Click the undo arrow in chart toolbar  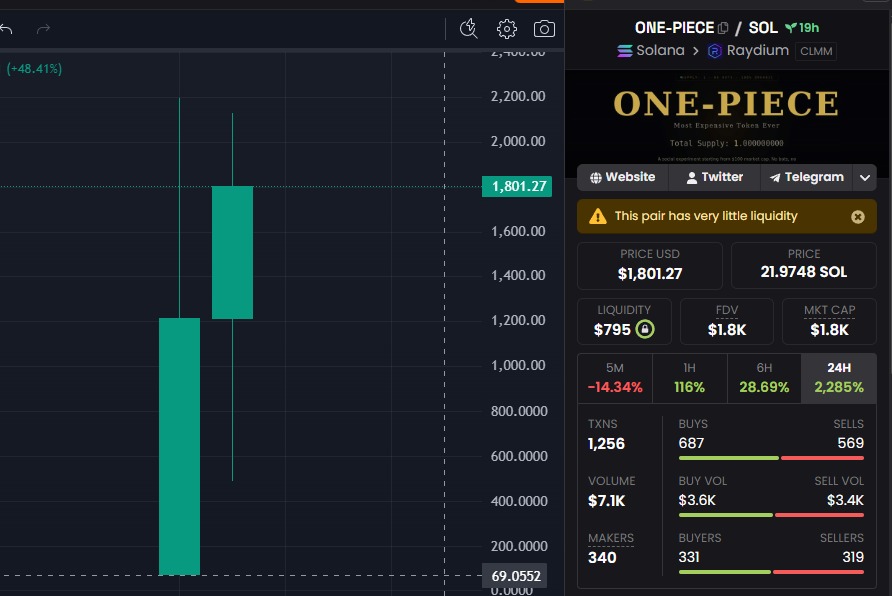[x=6, y=28]
